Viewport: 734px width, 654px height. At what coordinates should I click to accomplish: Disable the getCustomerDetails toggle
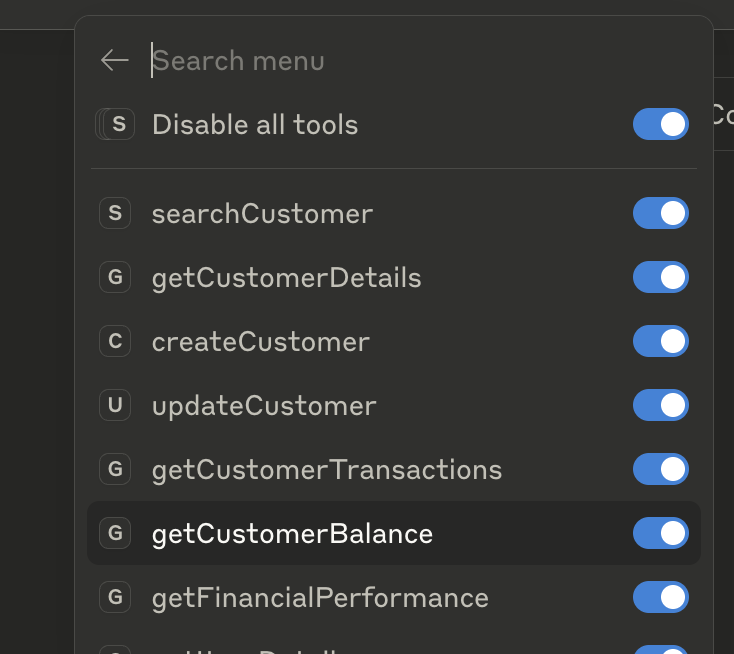click(x=660, y=277)
